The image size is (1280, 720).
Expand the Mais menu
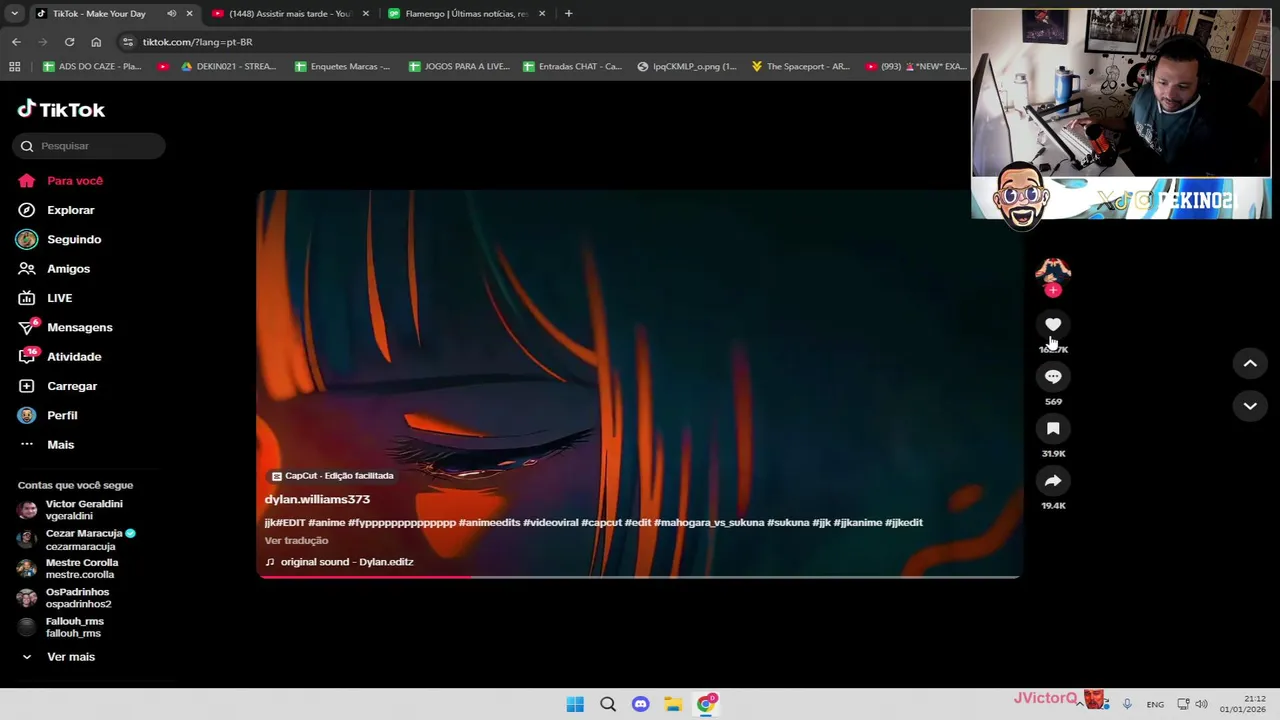tap(60, 444)
